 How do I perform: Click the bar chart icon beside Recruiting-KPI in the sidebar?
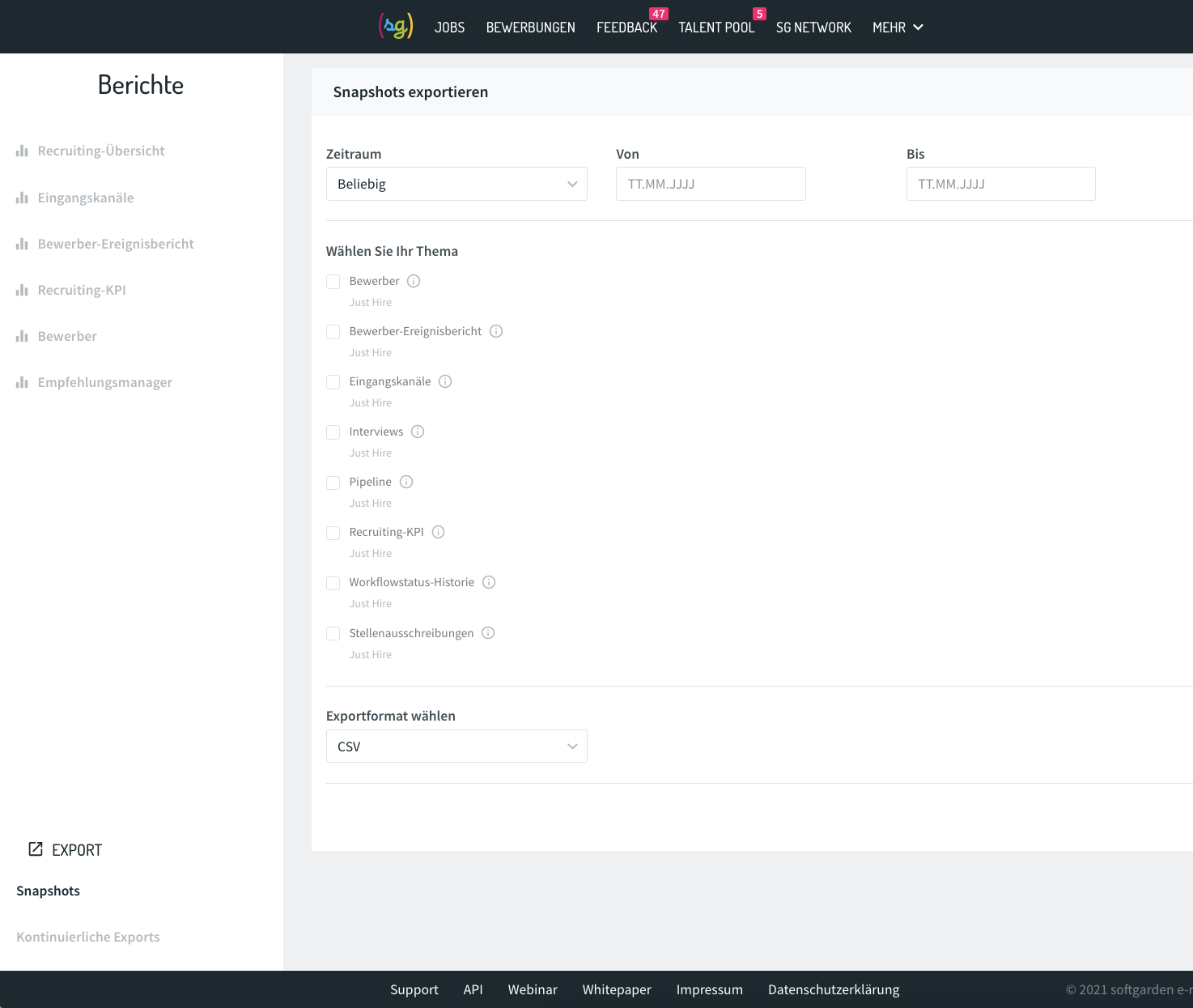22,290
